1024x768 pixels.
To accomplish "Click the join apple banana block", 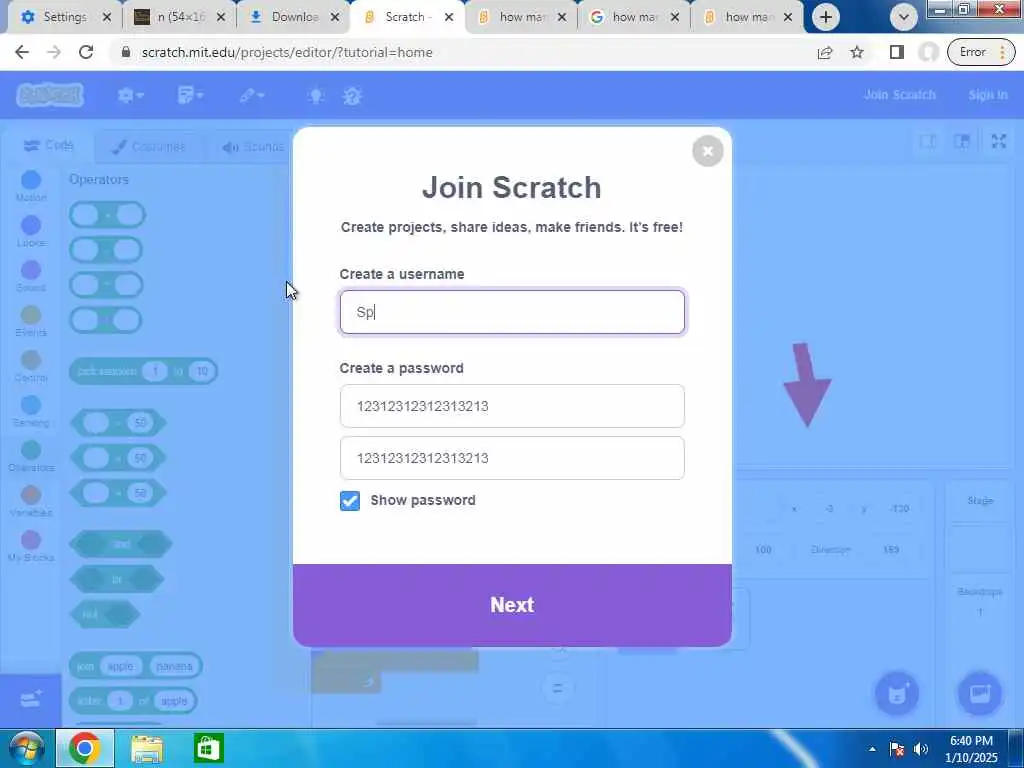I will click(x=135, y=666).
